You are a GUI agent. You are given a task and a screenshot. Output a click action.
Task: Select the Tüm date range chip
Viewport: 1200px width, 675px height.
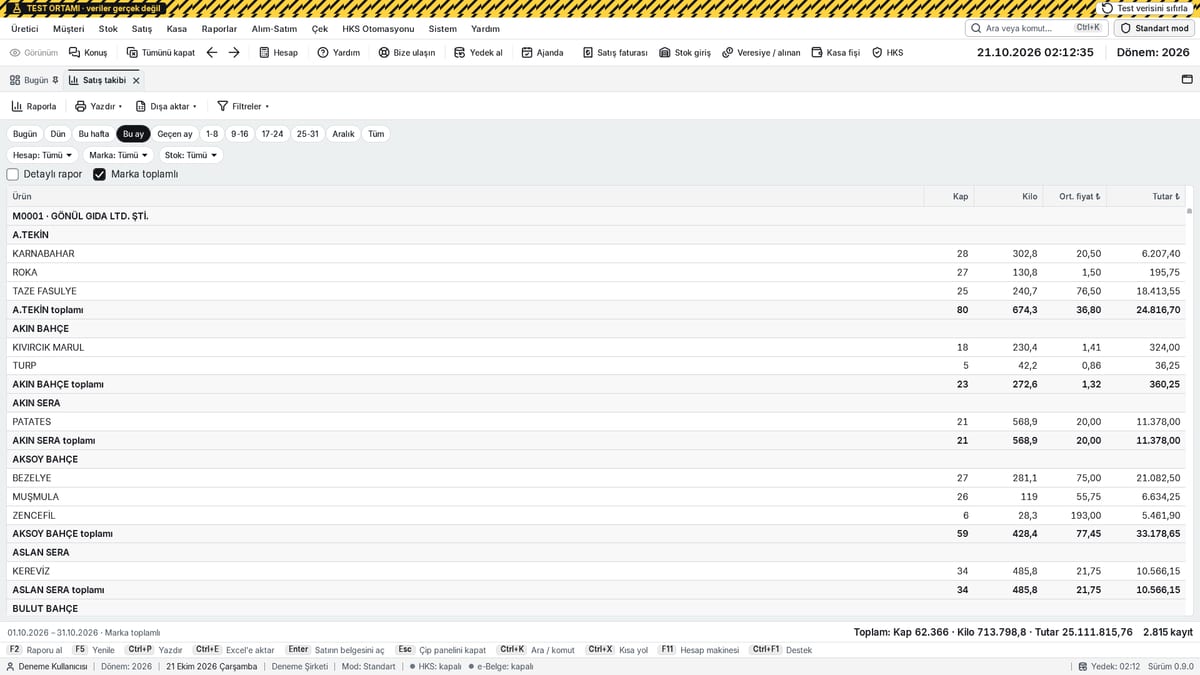point(376,134)
